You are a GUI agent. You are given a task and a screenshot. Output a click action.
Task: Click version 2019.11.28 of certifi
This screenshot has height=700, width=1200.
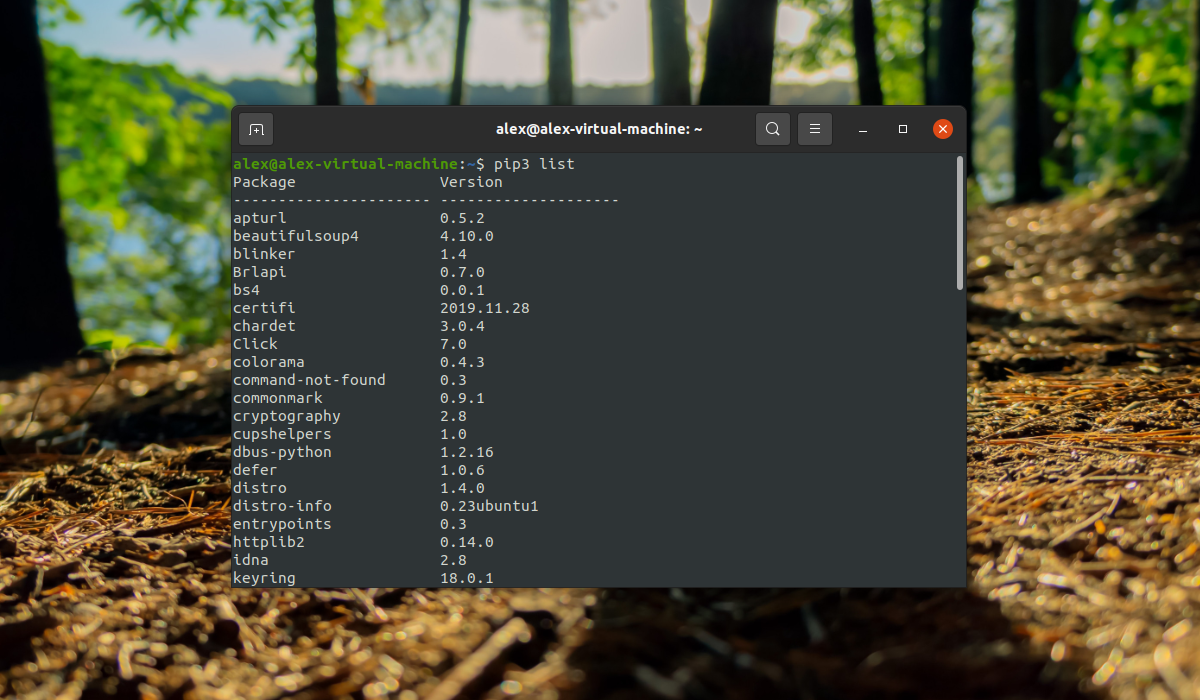point(485,308)
